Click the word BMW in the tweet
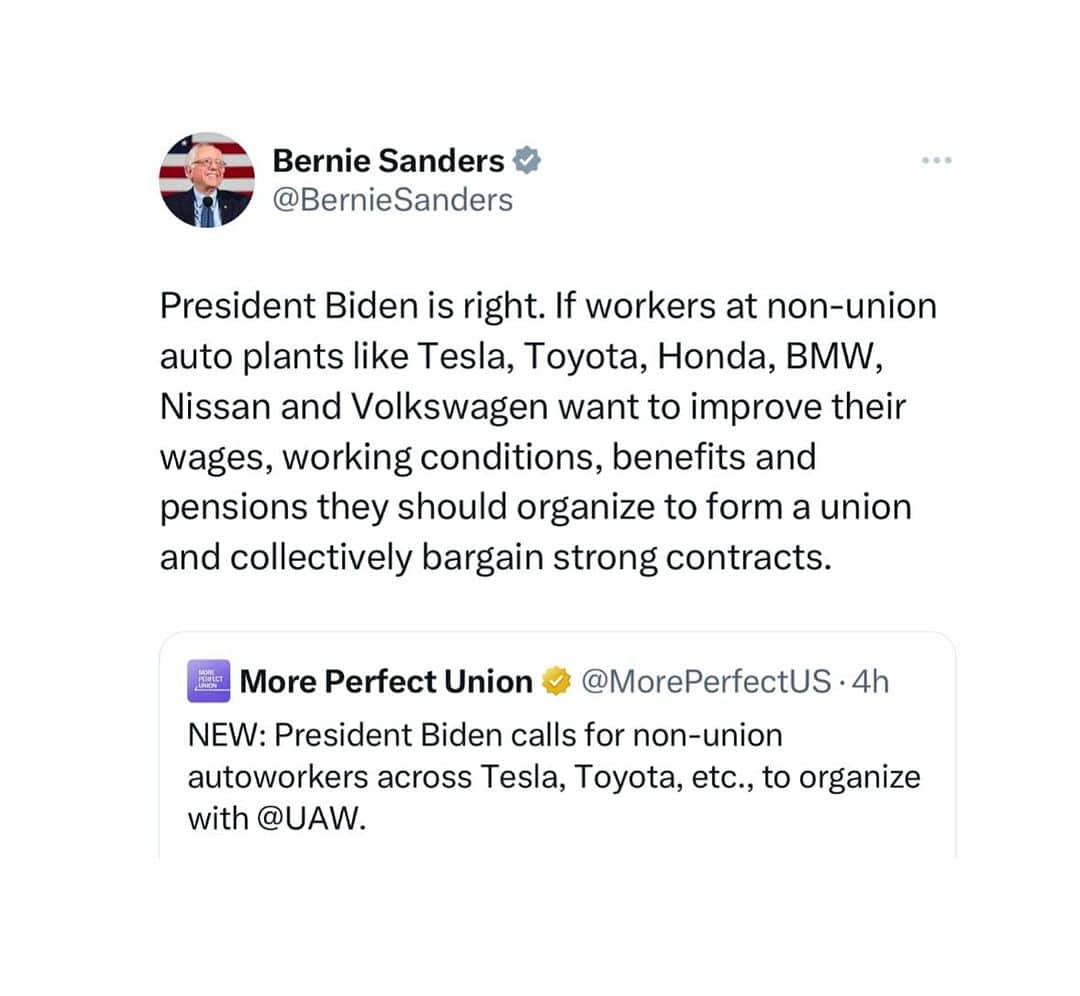 (x=833, y=356)
